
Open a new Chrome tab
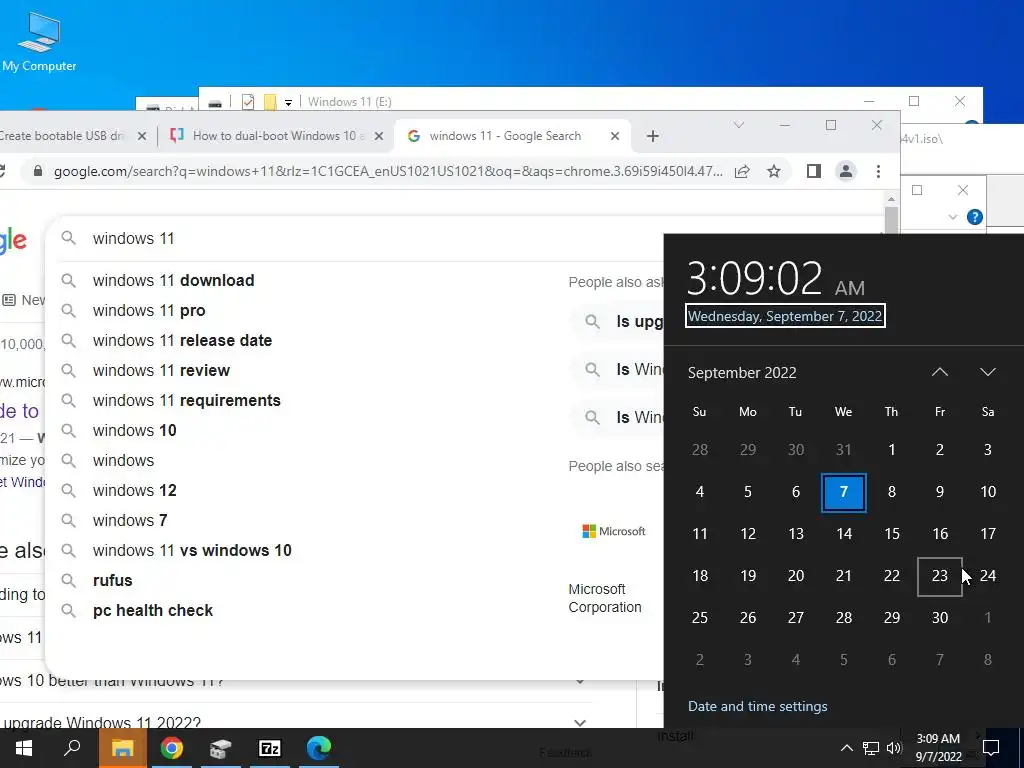point(652,136)
